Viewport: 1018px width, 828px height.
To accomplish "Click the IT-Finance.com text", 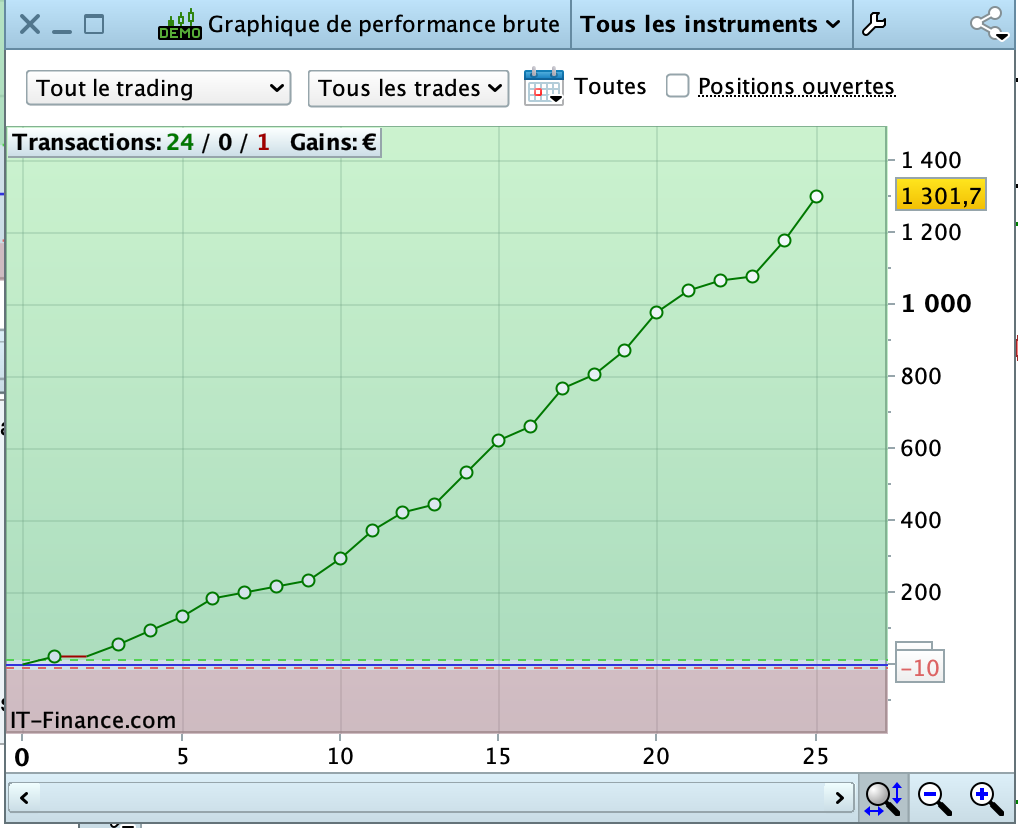I will [93, 720].
